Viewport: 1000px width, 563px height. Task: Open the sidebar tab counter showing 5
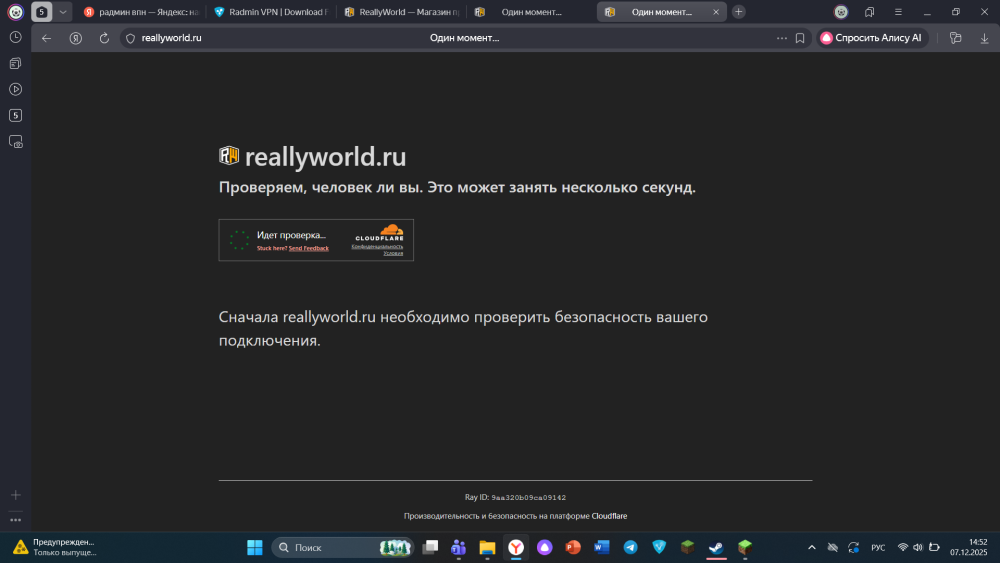click(x=15, y=115)
